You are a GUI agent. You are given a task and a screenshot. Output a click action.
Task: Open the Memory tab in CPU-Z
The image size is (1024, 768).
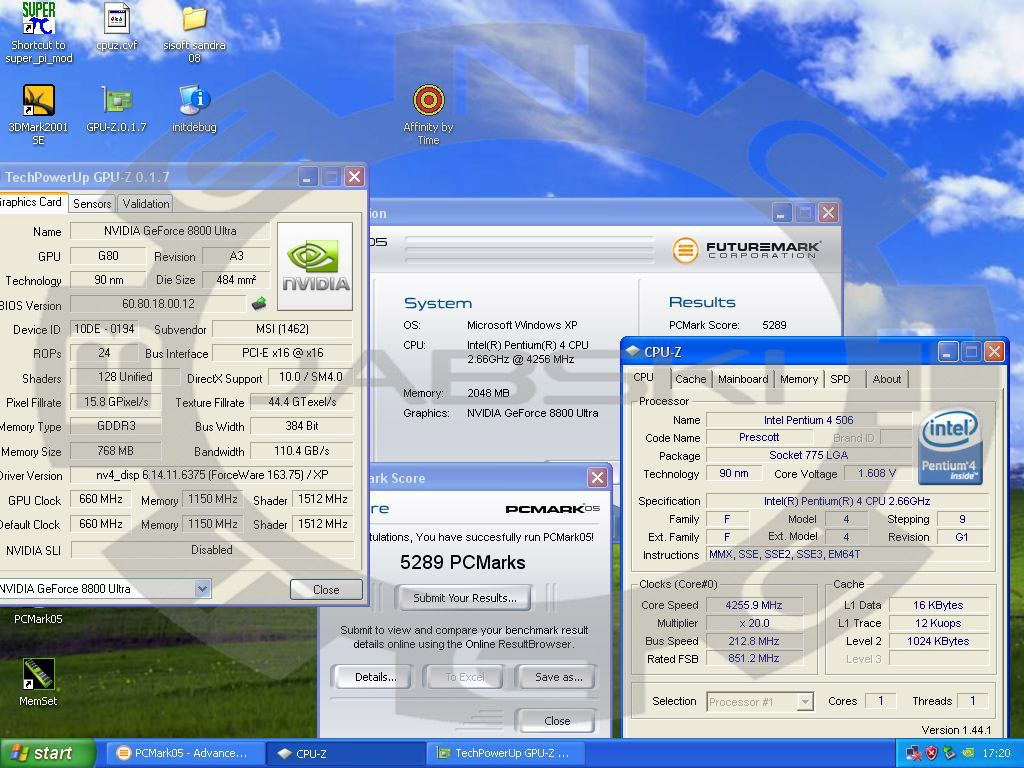point(799,379)
